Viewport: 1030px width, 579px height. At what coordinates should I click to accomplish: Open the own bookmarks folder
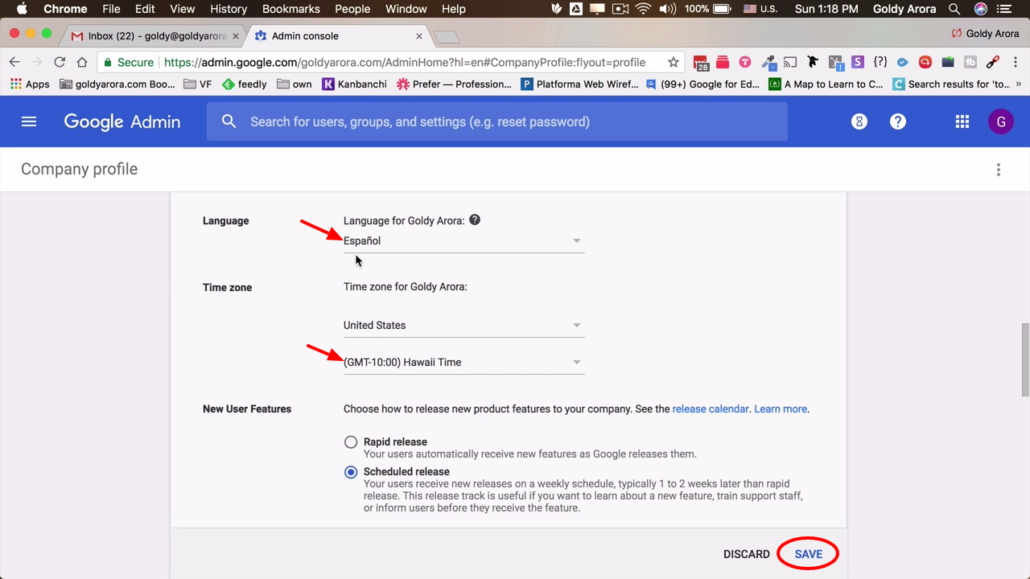click(x=294, y=84)
